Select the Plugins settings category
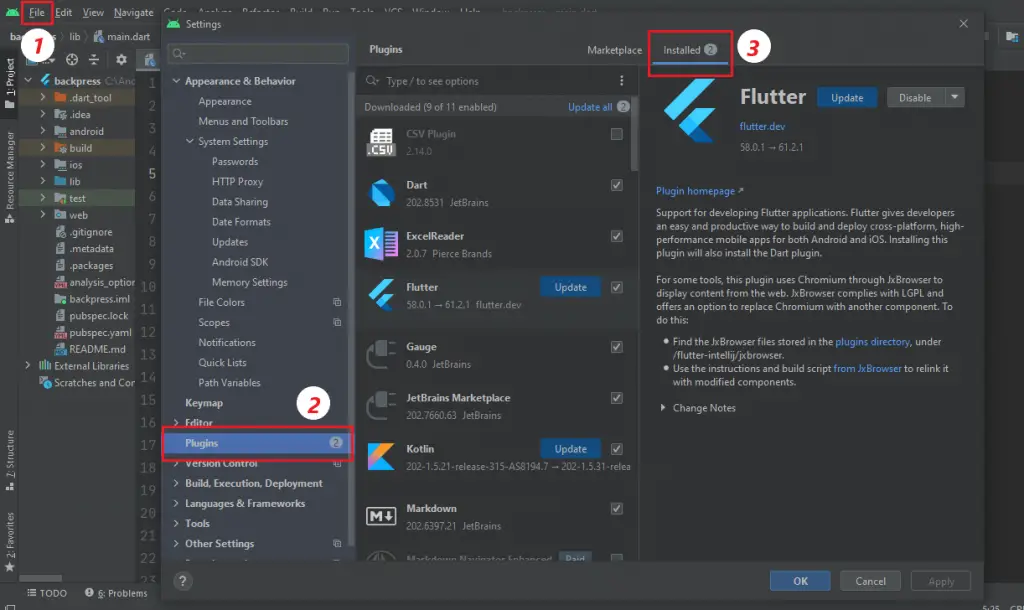The width and height of the screenshot is (1024, 610). (257, 443)
